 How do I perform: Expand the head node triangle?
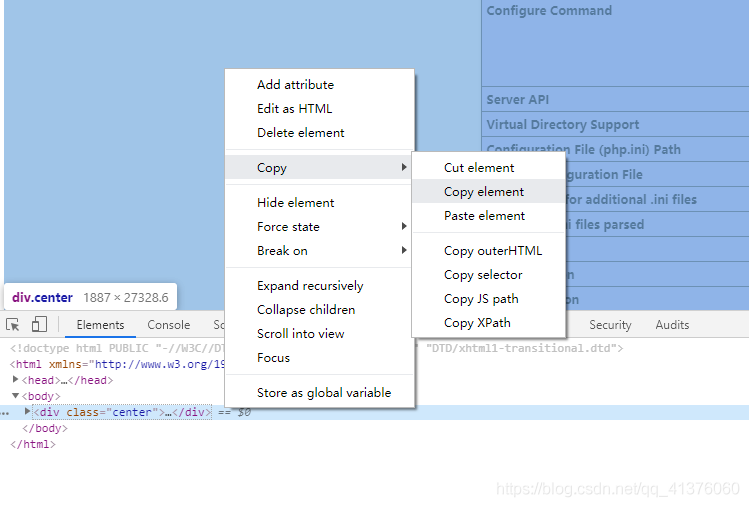(15, 379)
